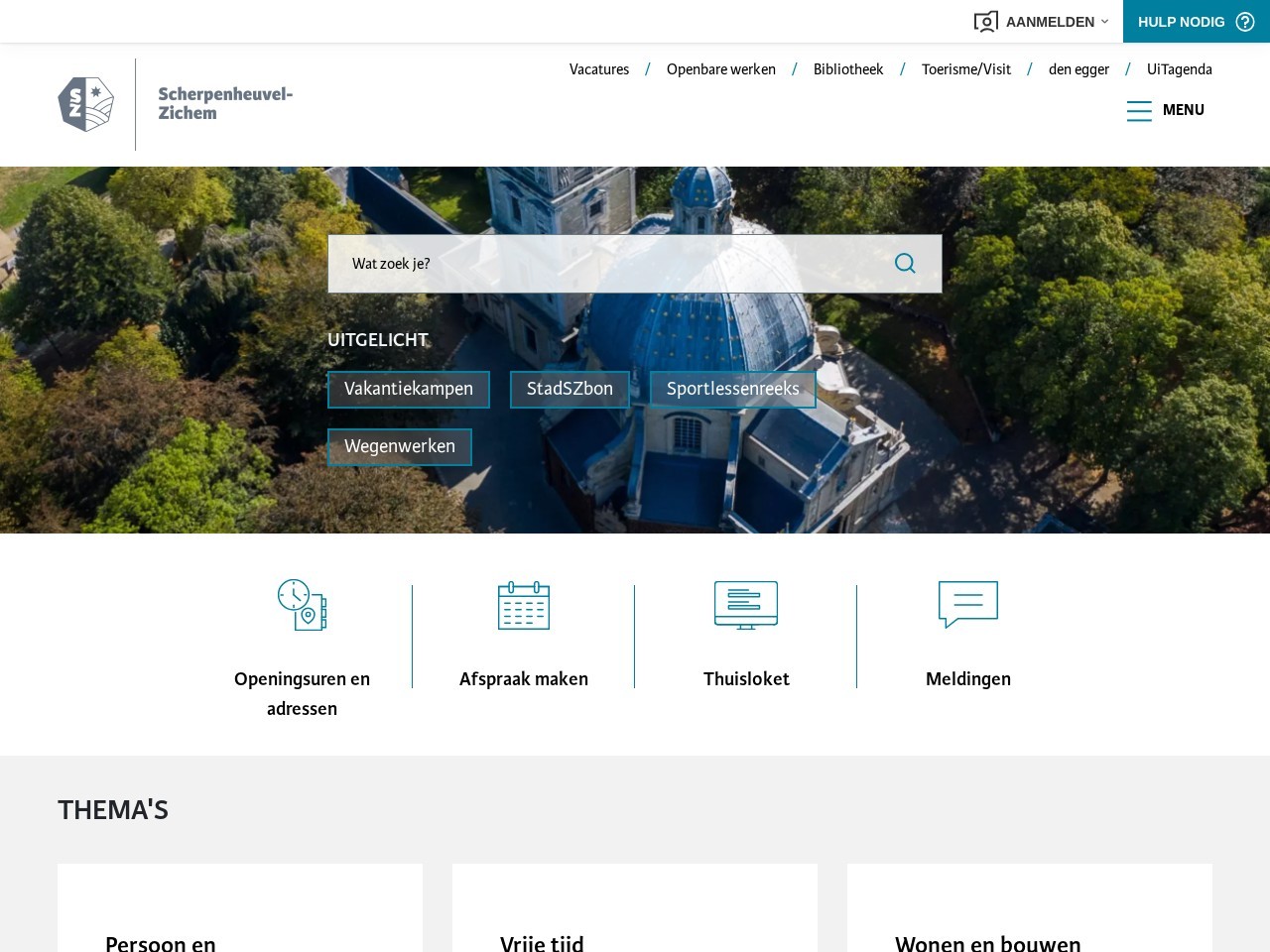This screenshot has width=1270, height=952.
Task: Select the Vakantiekampen highlight button
Action: click(x=409, y=390)
